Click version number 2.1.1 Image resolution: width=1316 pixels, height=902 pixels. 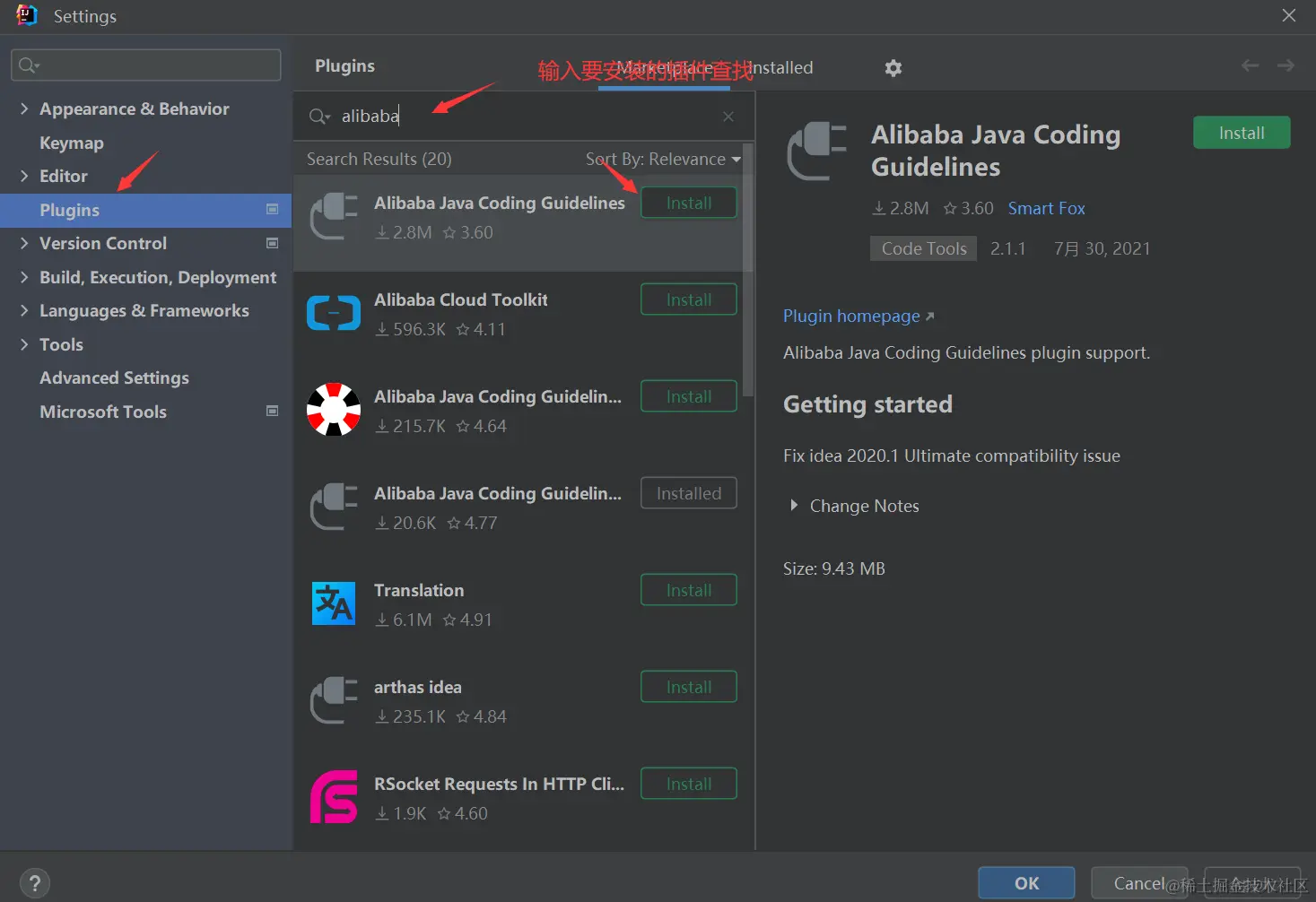[1007, 248]
